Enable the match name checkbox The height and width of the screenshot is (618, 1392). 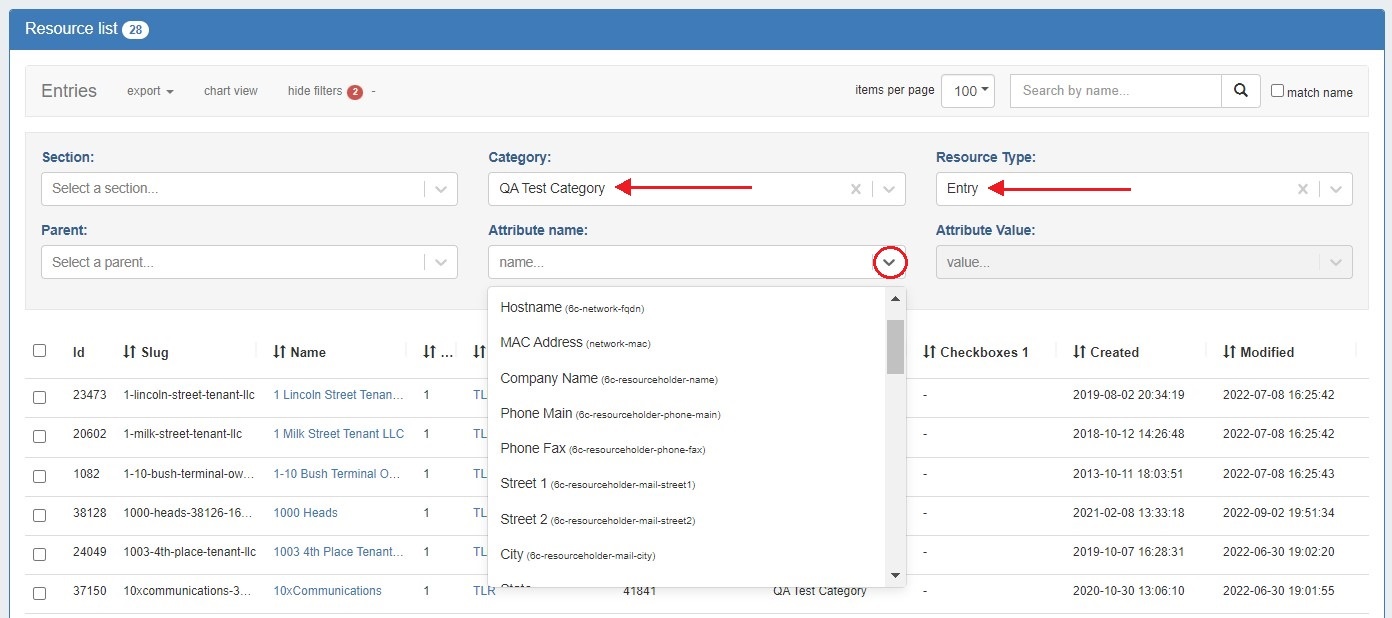pyautogui.click(x=1277, y=91)
